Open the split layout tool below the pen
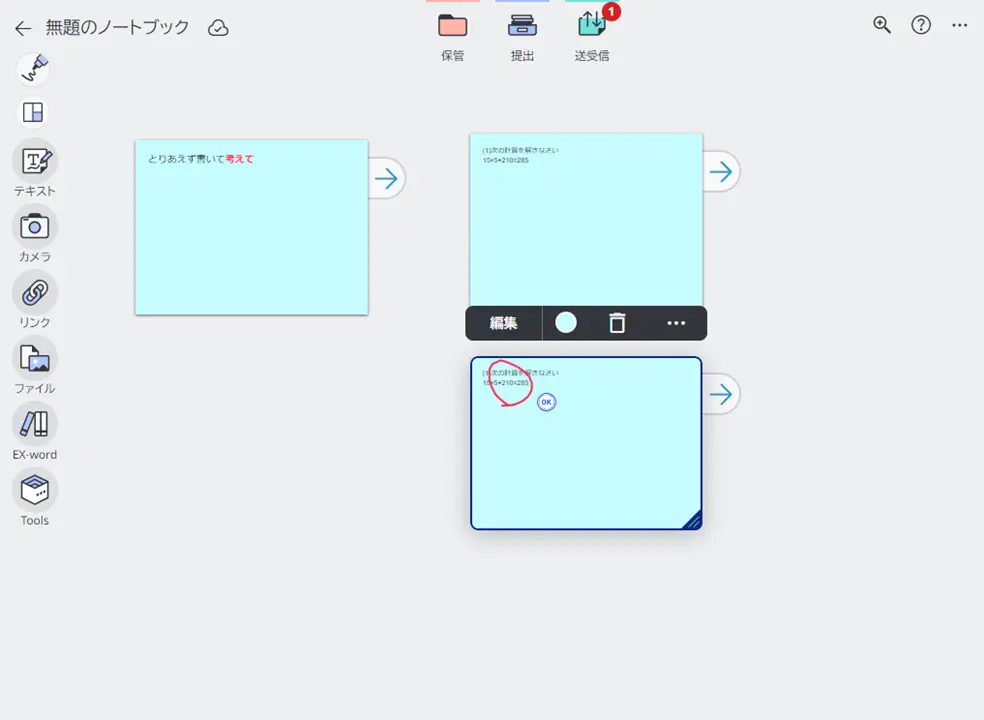Screen dimensions: 984x720 (x=34, y=112)
